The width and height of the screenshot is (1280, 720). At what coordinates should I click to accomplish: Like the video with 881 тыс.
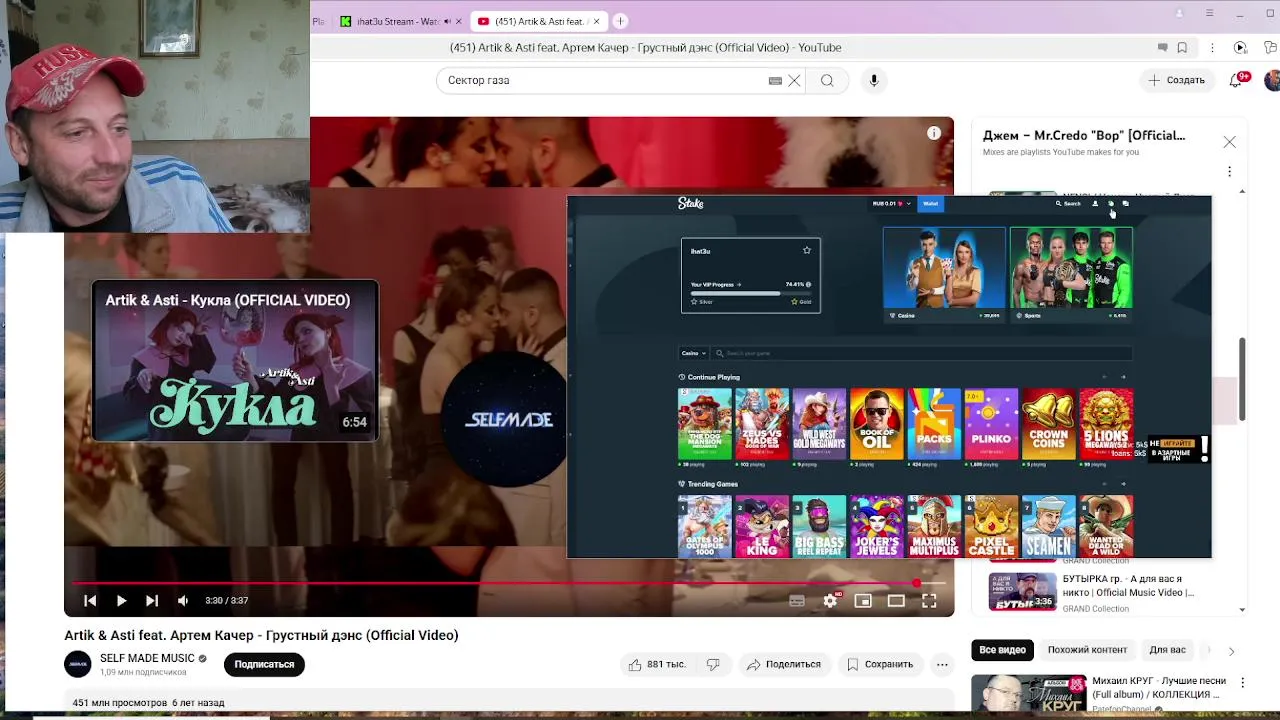(656, 664)
